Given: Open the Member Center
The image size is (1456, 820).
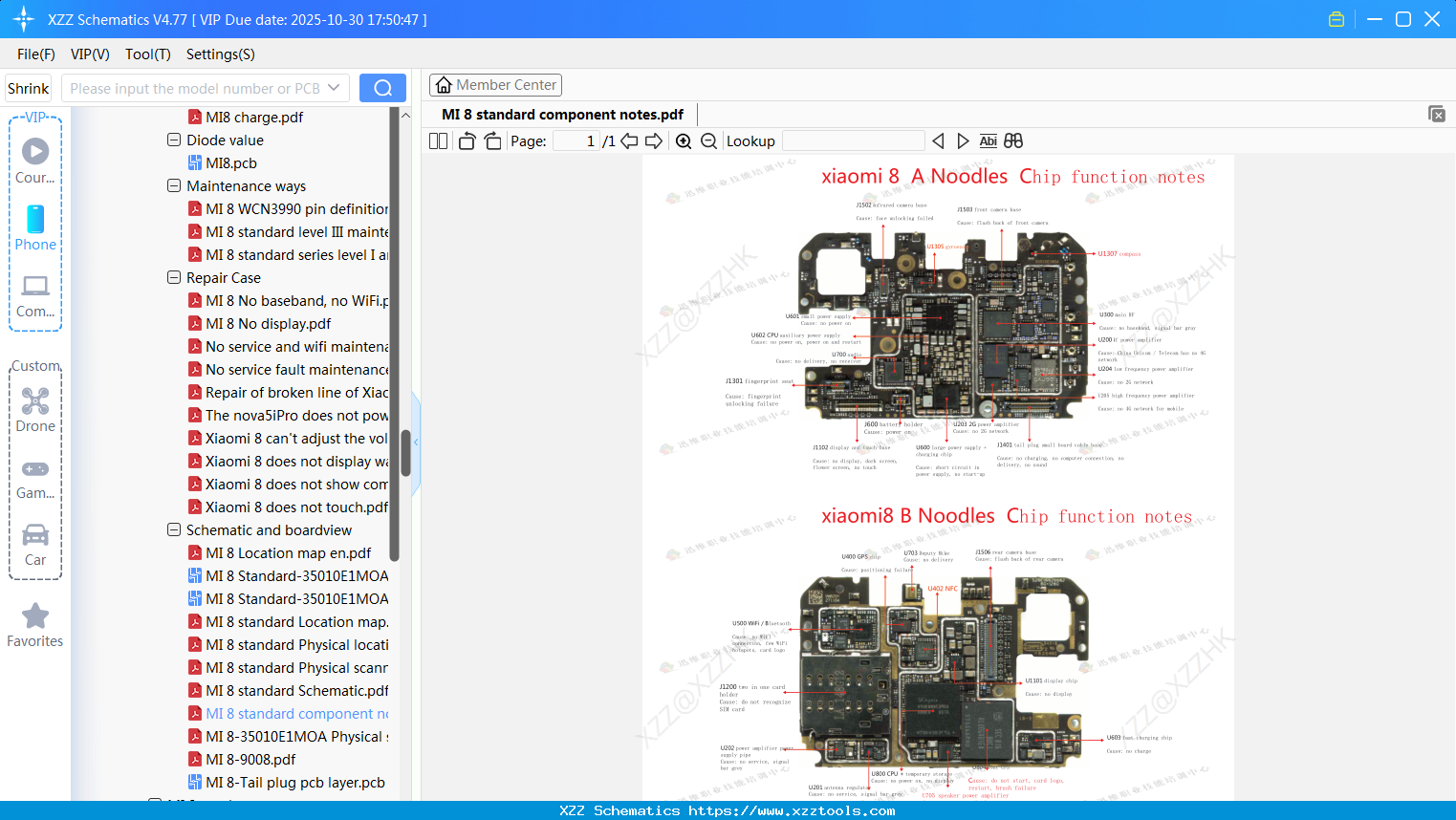Looking at the screenshot, I should tap(495, 84).
